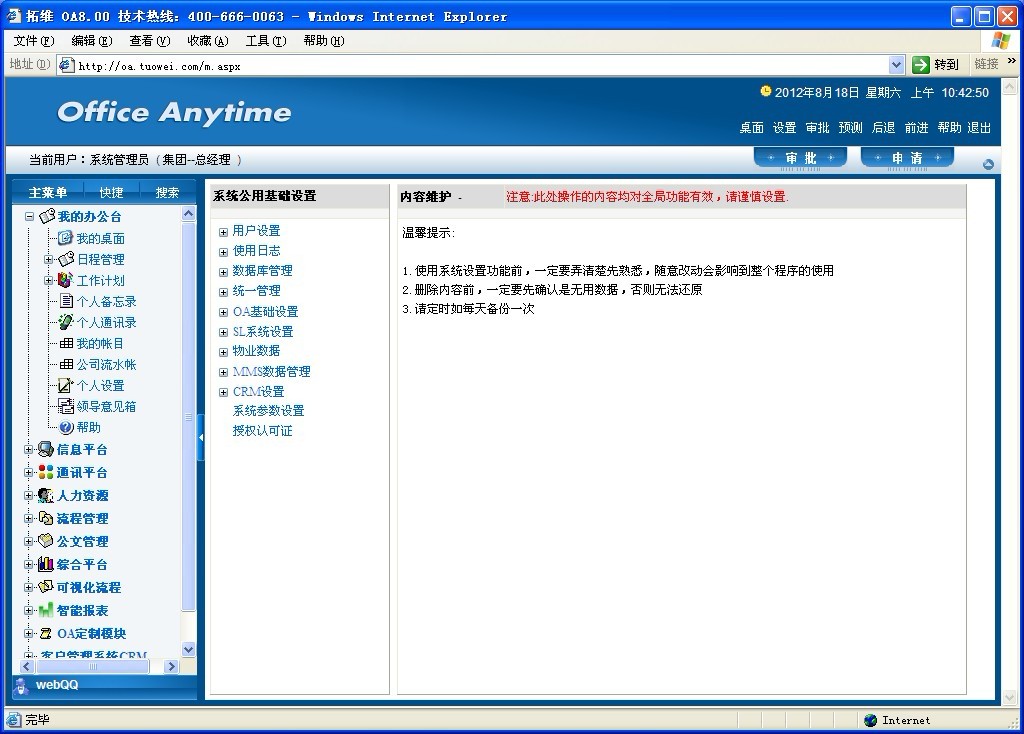This screenshot has width=1024, height=734.
Task: Open the 工具(T) menu
Action: (x=265, y=41)
